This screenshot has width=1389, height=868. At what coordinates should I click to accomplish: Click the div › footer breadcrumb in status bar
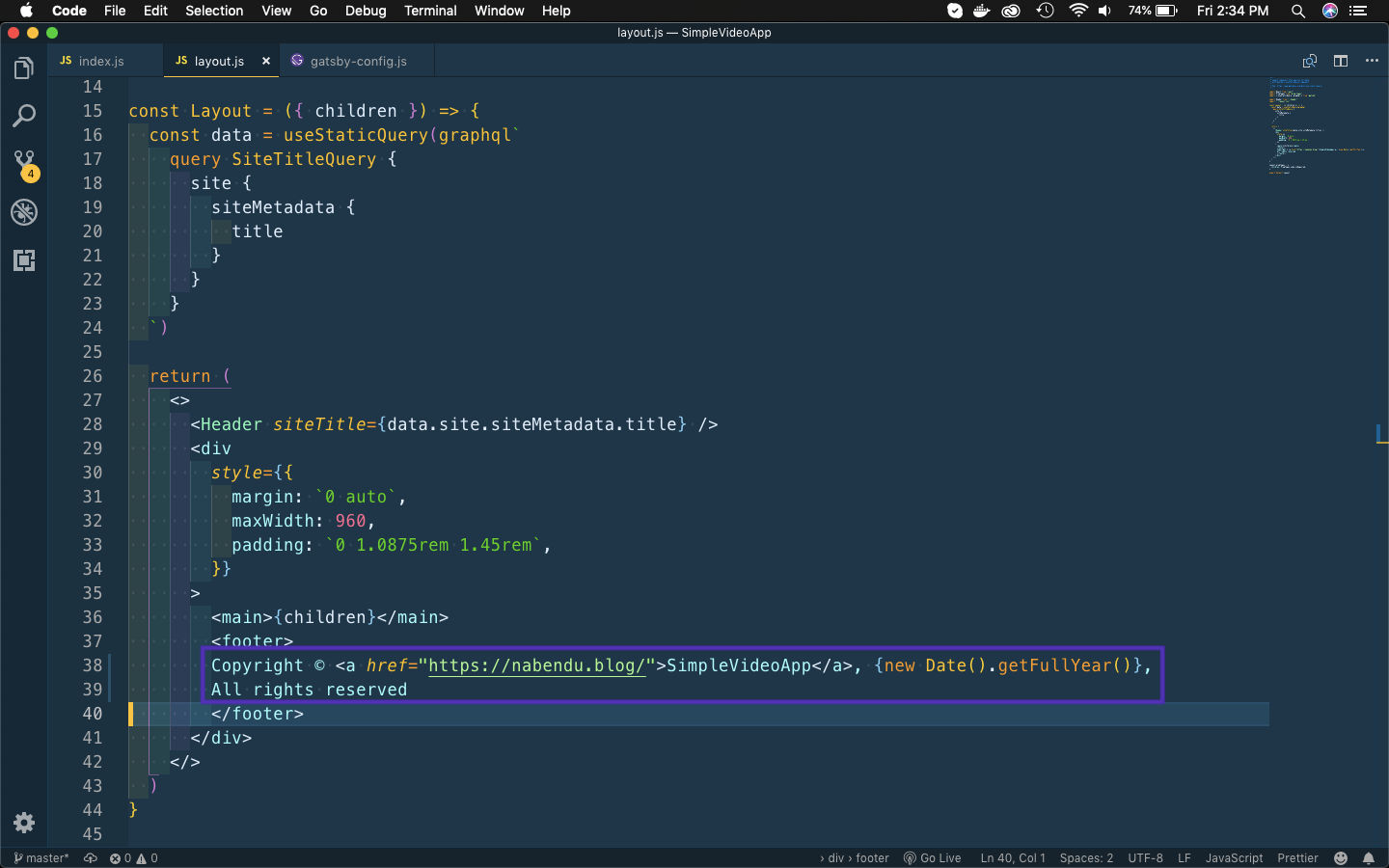pos(855,858)
